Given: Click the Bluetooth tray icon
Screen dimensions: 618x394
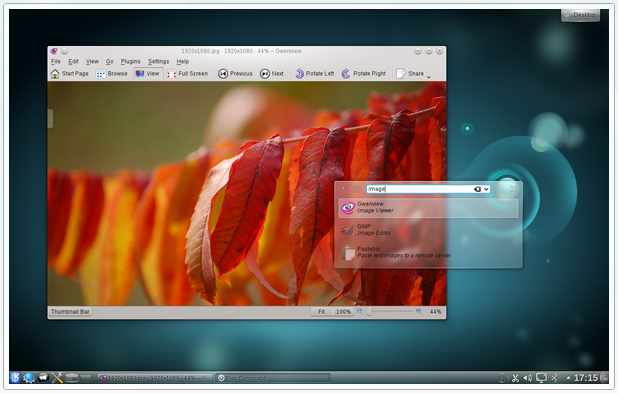Looking at the screenshot, I should (555, 378).
